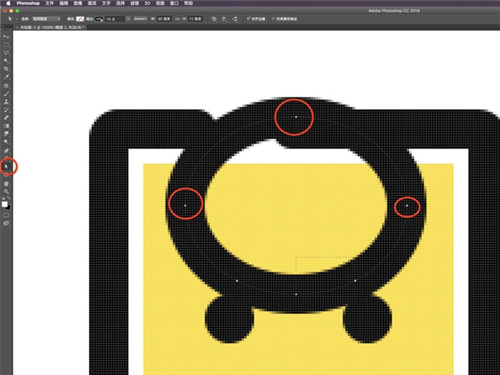Select the Clone Stamp tool
The height and width of the screenshot is (375, 500).
(6, 101)
